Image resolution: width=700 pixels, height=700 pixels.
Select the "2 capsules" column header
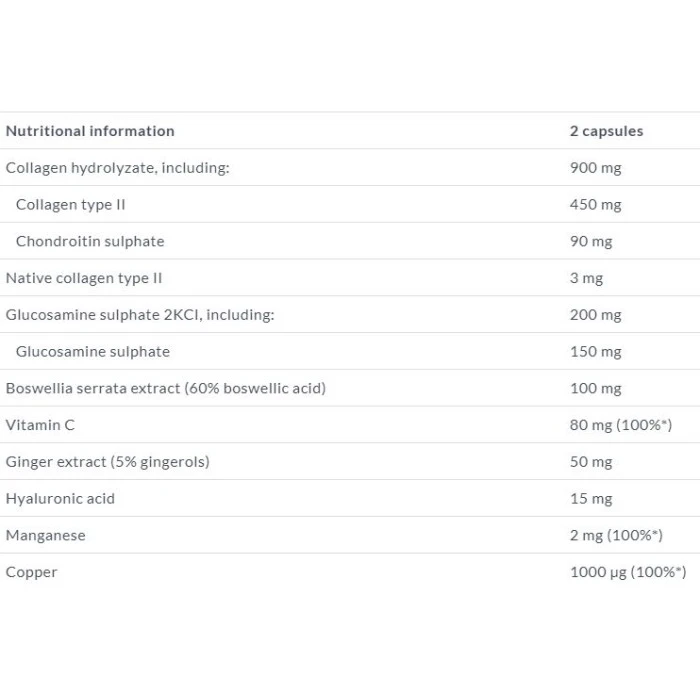point(606,131)
